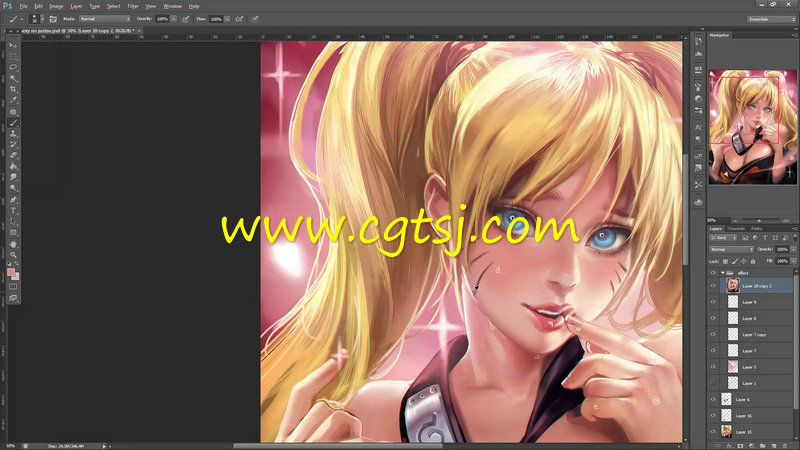The height and width of the screenshot is (450, 800).
Task: Open layer blend mode Normal dropdown
Action: tap(731, 249)
